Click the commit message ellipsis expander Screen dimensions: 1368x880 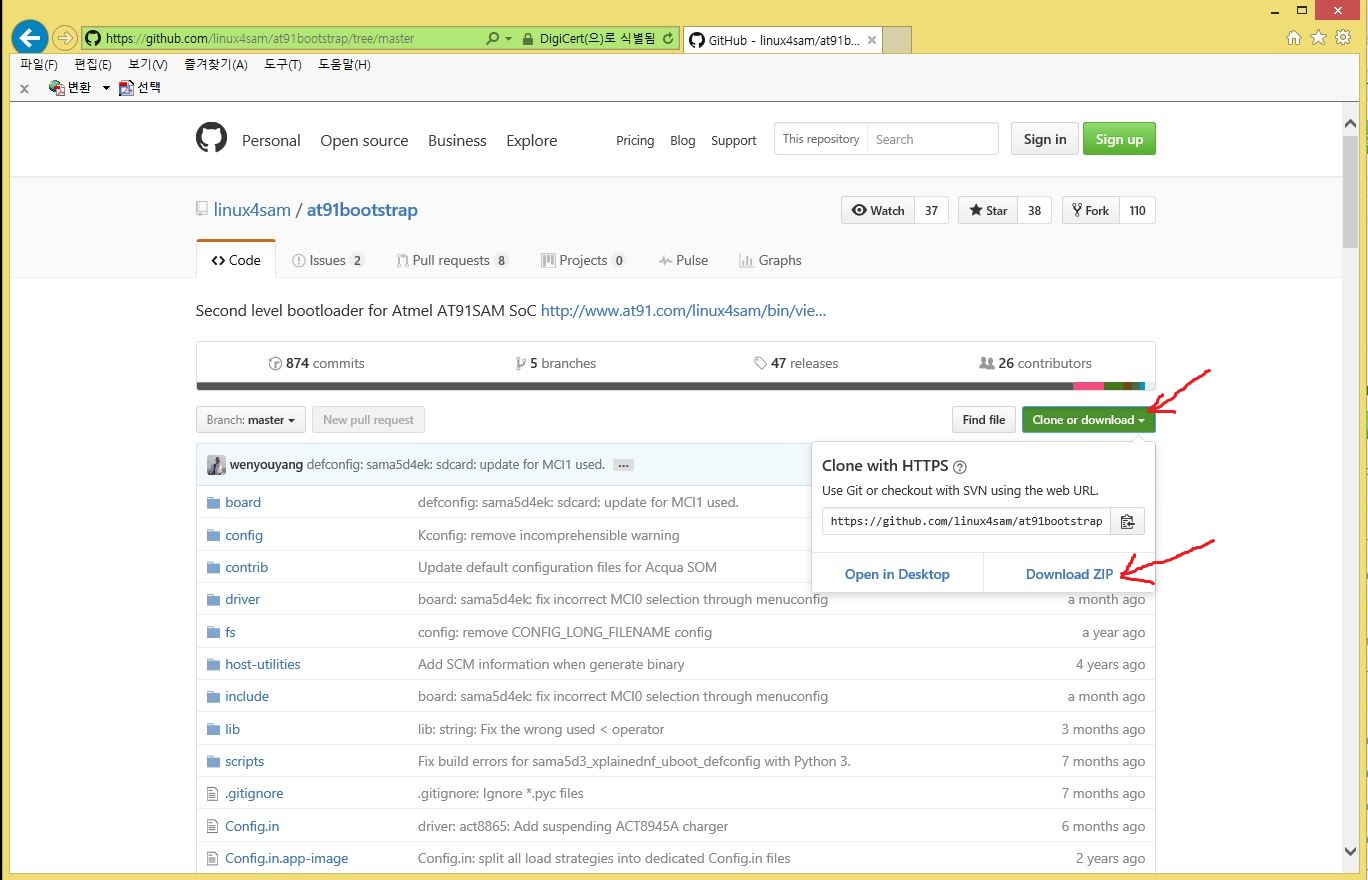pos(623,465)
